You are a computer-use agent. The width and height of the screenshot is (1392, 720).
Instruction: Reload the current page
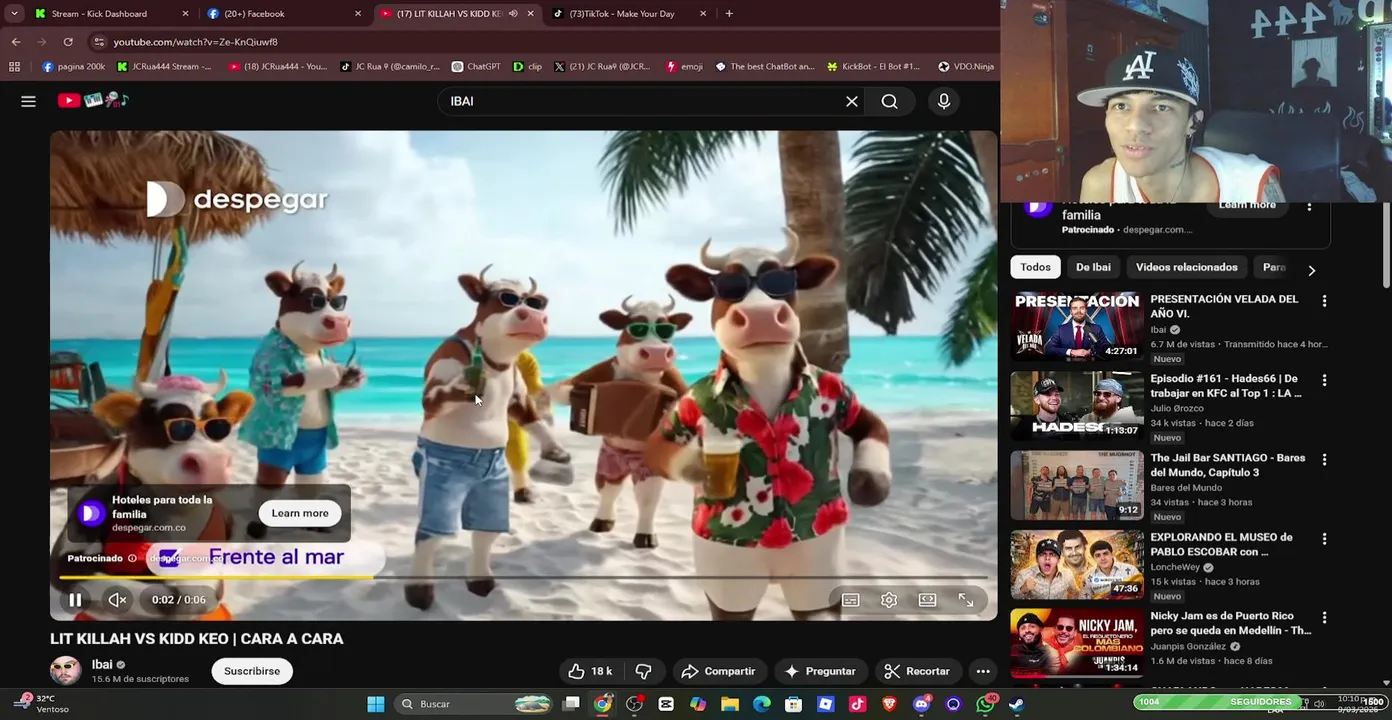(x=68, y=42)
